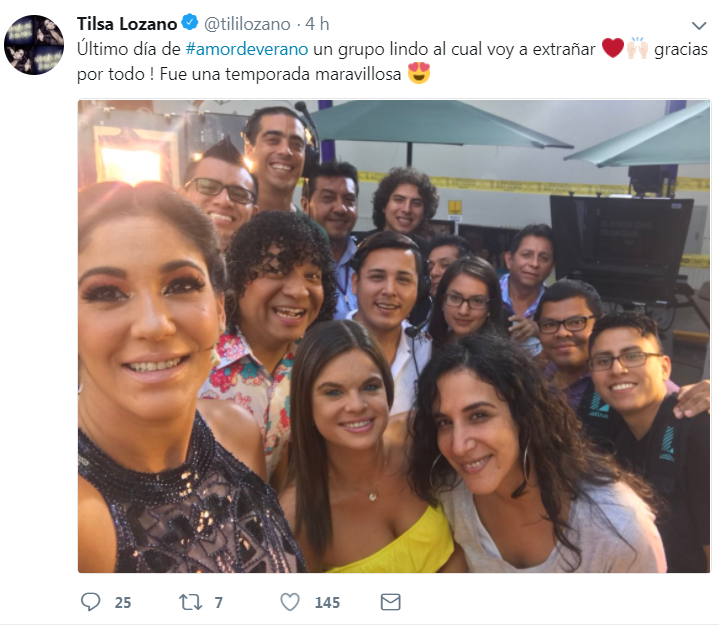Open the attached group selfie photo
The height and width of the screenshot is (628, 719).
pos(394,336)
